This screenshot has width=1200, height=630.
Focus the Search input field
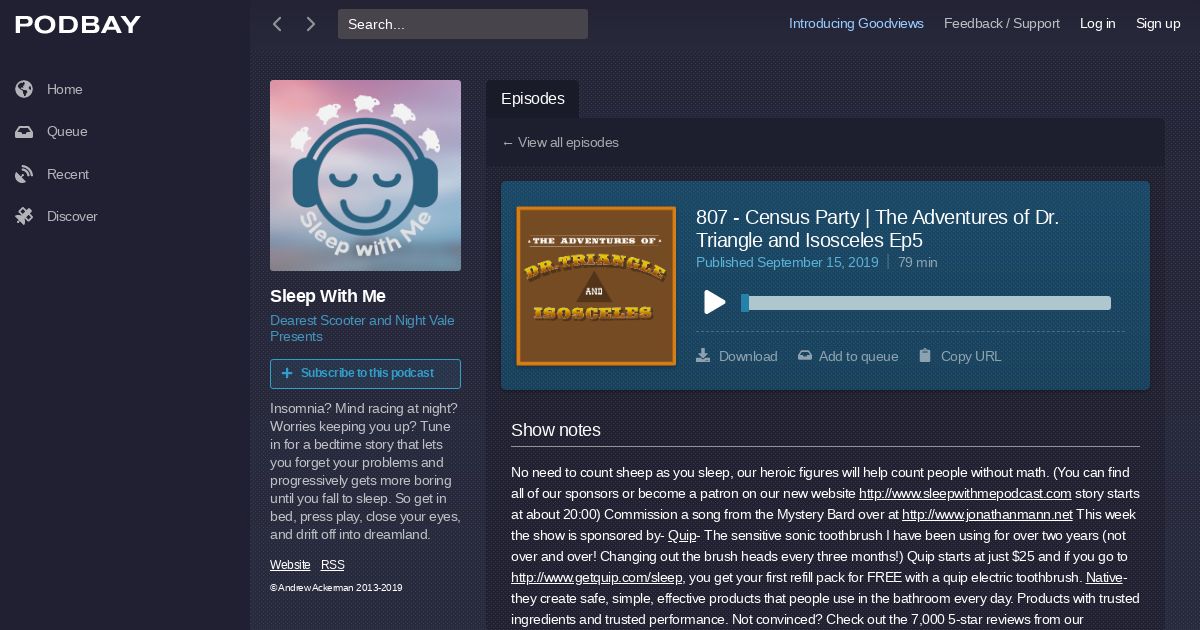click(463, 24)
